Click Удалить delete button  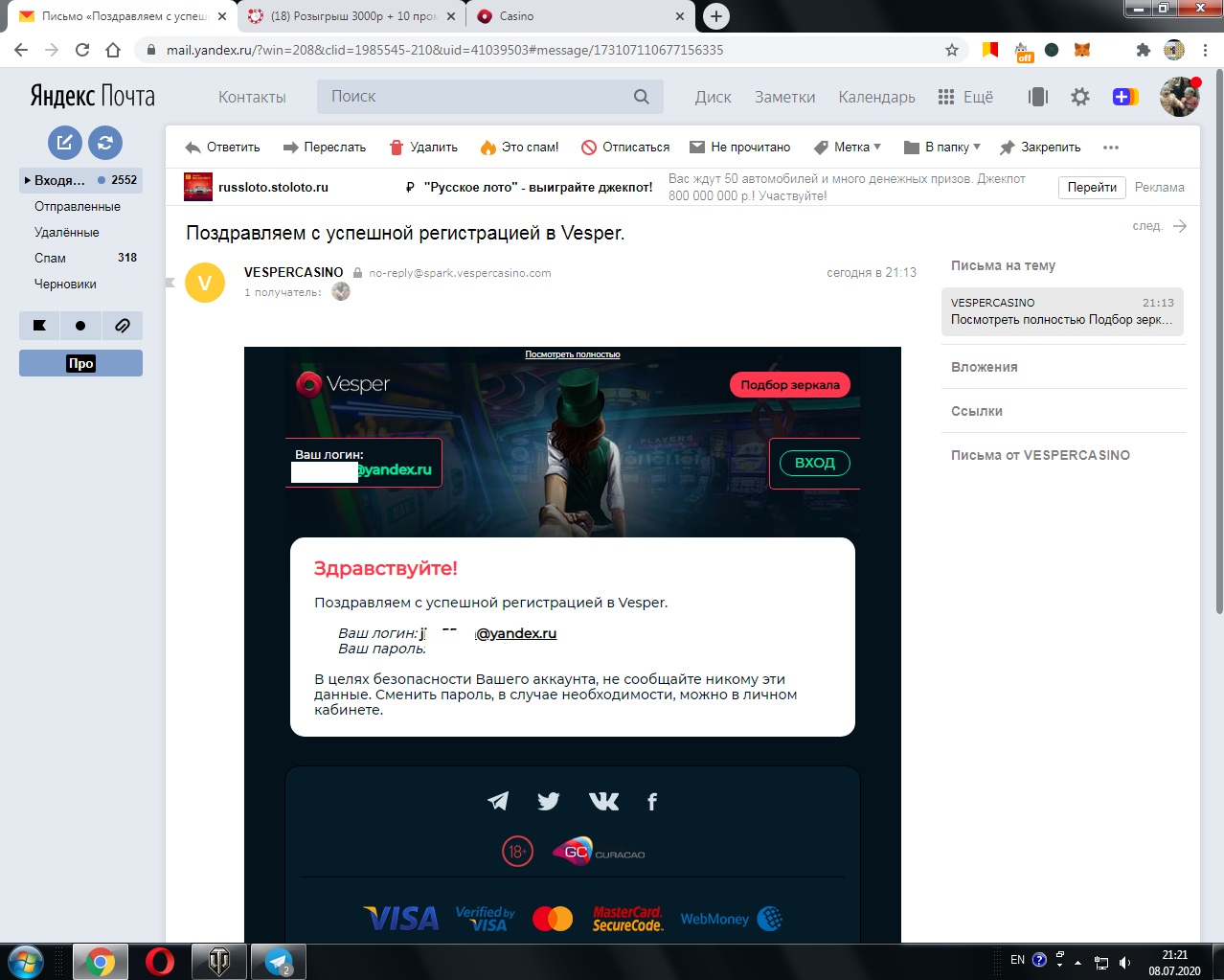423,148
